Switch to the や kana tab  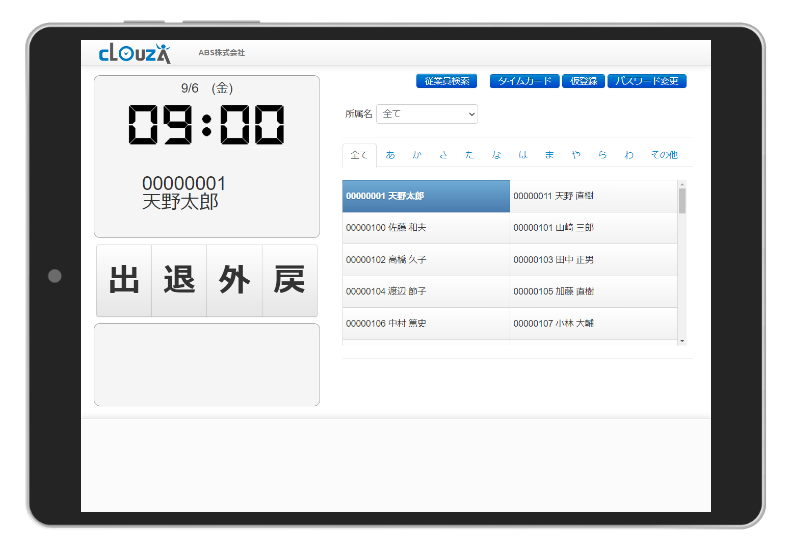[576, 155]
